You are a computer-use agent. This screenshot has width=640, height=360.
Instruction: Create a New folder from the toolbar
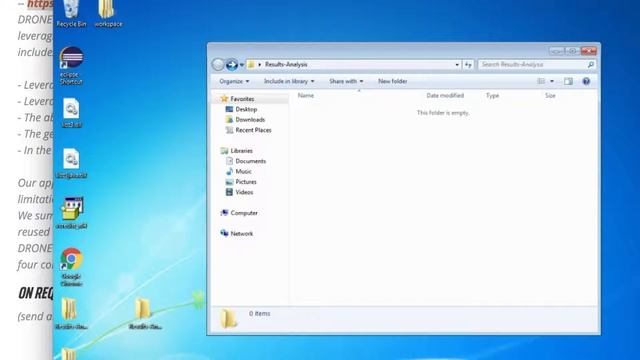click(392, 81)
